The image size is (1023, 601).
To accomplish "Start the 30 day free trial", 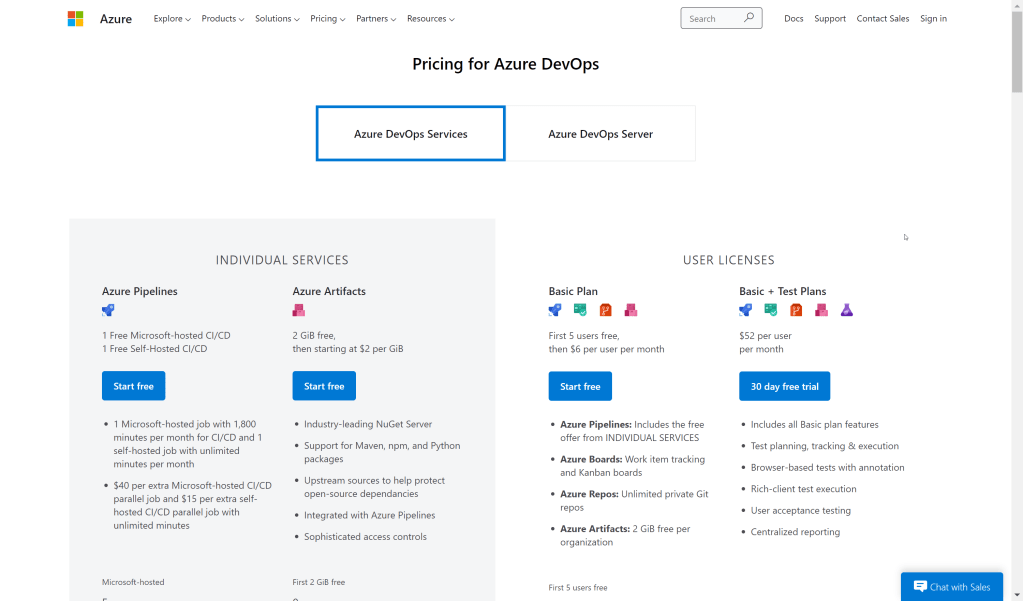I will click(784, 386).
